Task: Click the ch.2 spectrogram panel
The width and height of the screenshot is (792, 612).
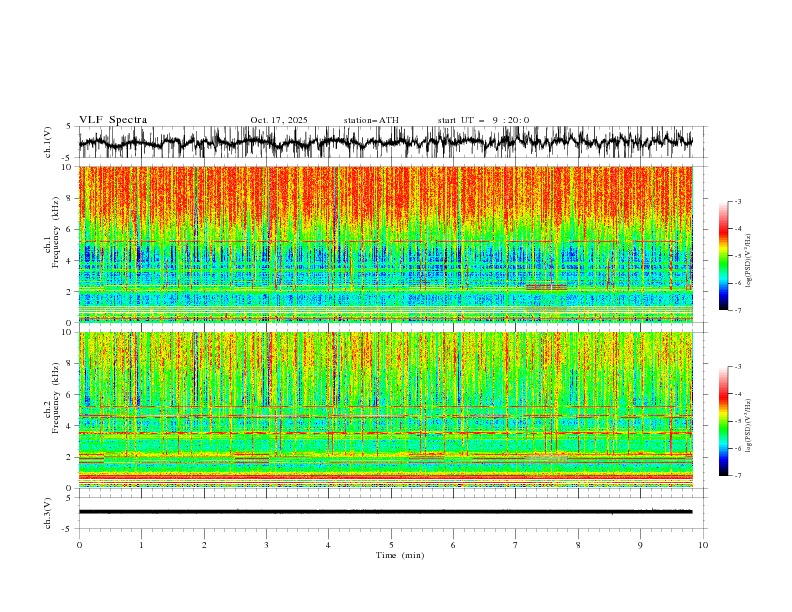Action: click(x=385, y=410)
